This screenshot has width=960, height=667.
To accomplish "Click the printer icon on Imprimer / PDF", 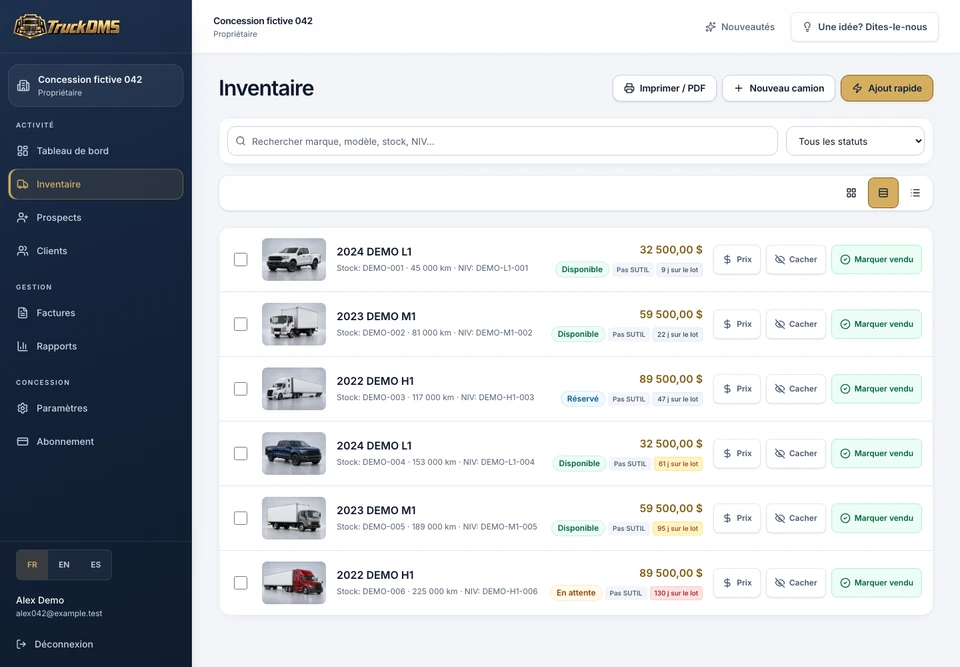I will (x=629, y=88).
